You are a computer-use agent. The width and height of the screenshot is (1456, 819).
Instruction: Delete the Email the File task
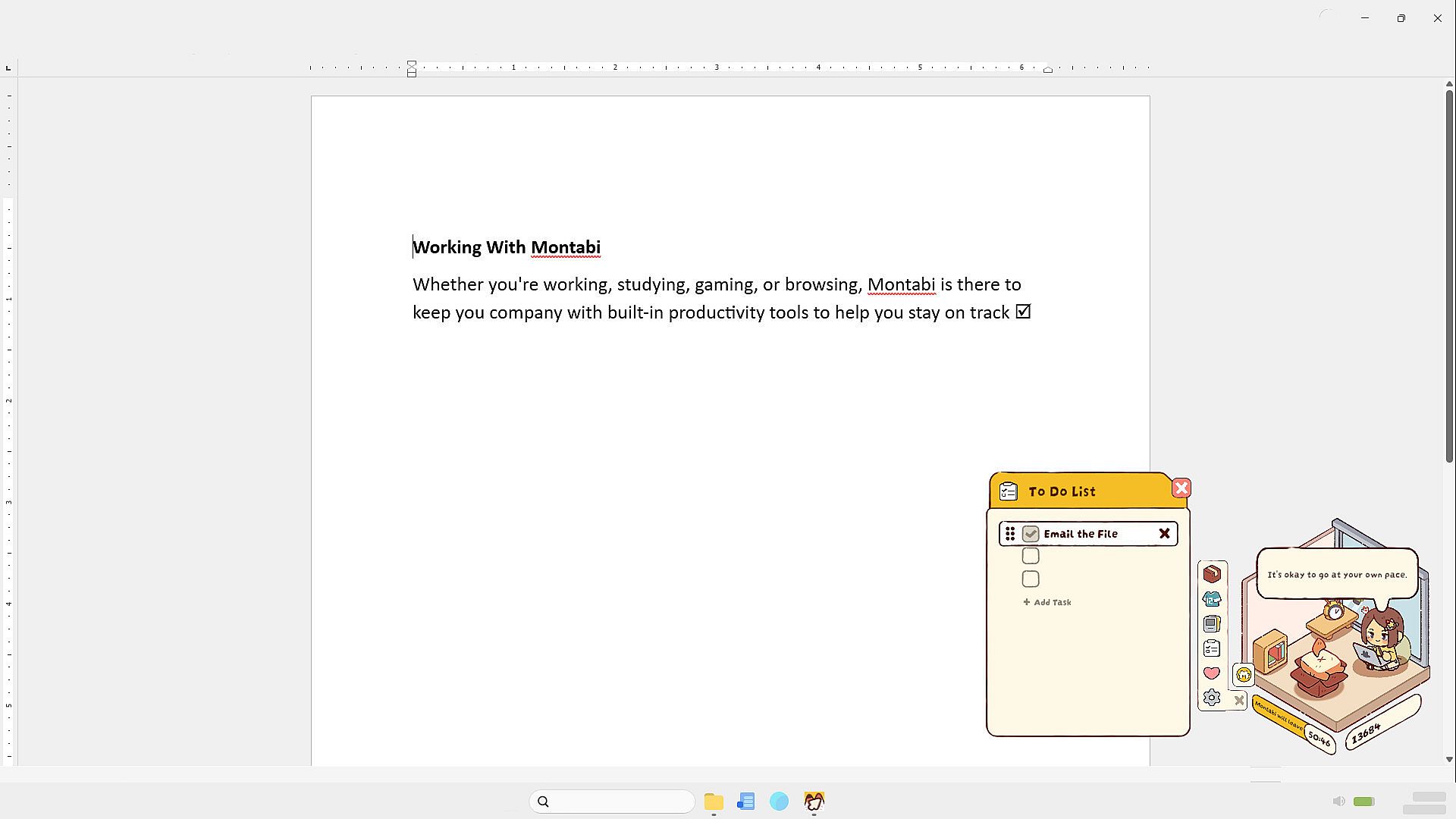pyautogui.click(x=1164, y=534)
